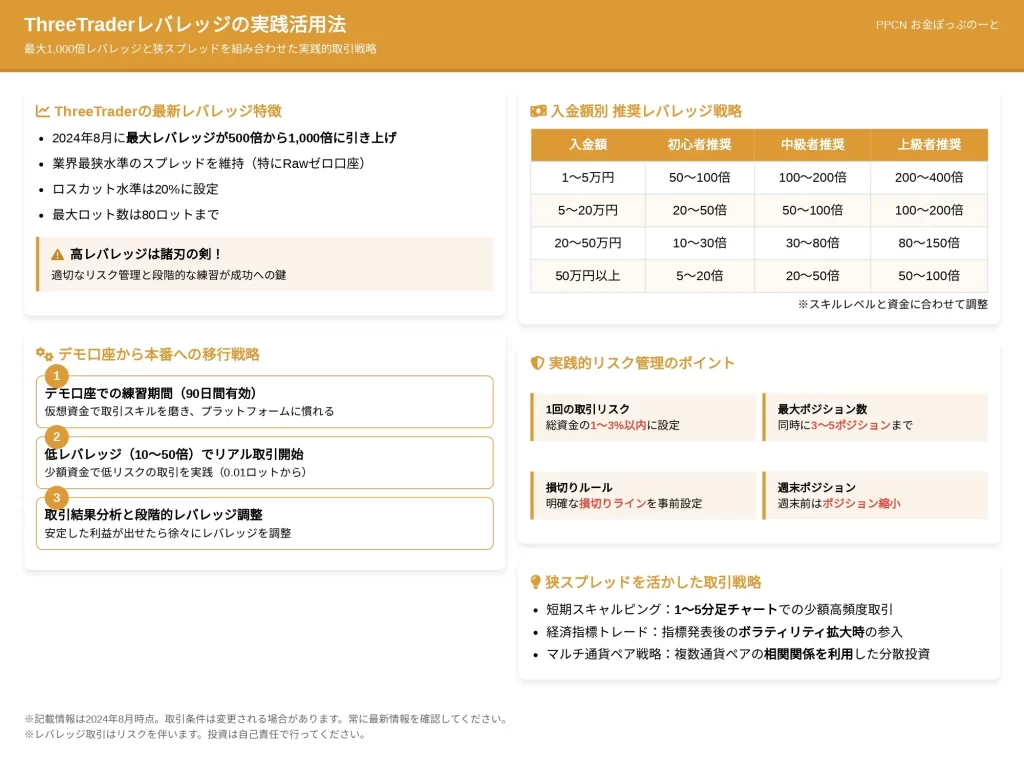Select the description "少額資金で低リスクの取引を実践（0.01ロットから）"
The height and width of the screenshot is (759, 1024).
click(175, 472)
